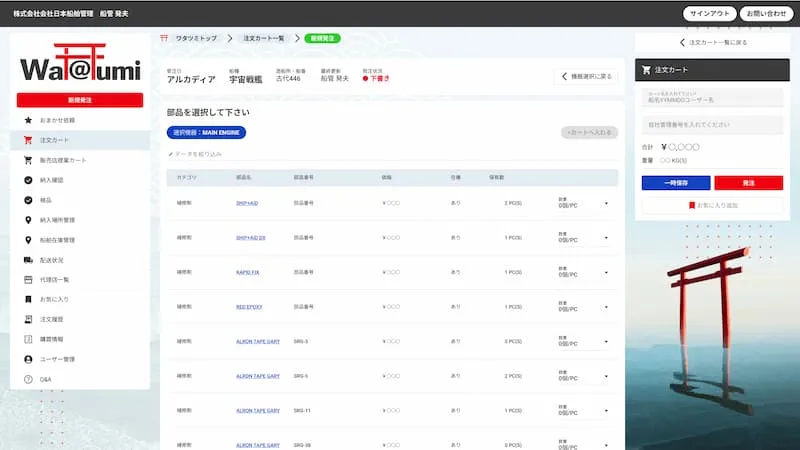The image size is (800, 450).
Task: Click the check badge icon beside 検品
Action: 28,200
